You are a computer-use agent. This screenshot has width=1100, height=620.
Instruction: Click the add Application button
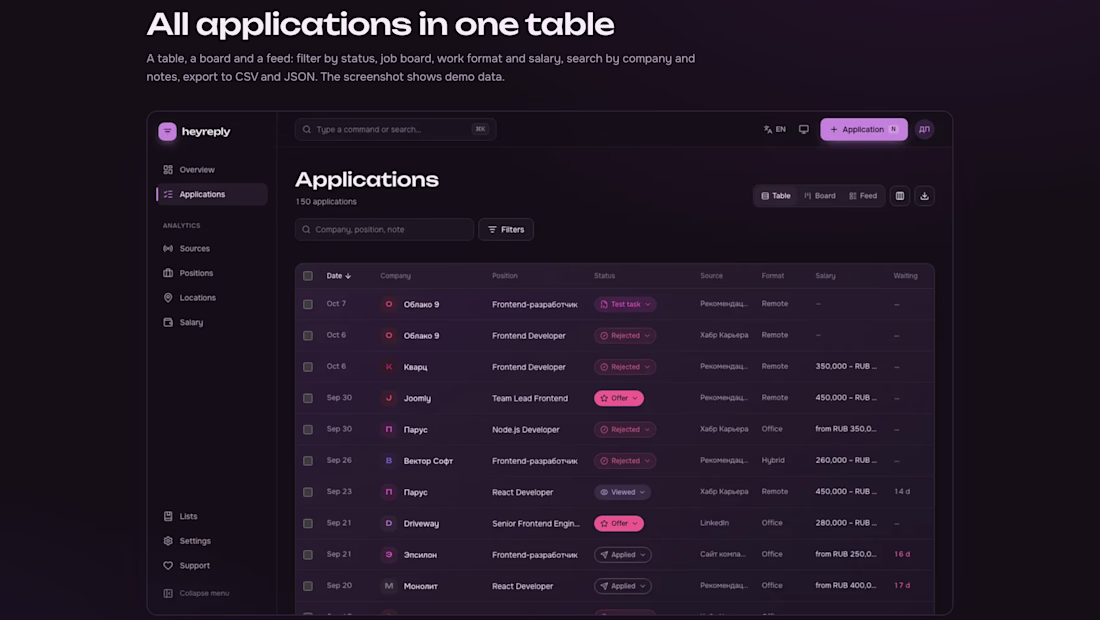coord(864,130)
